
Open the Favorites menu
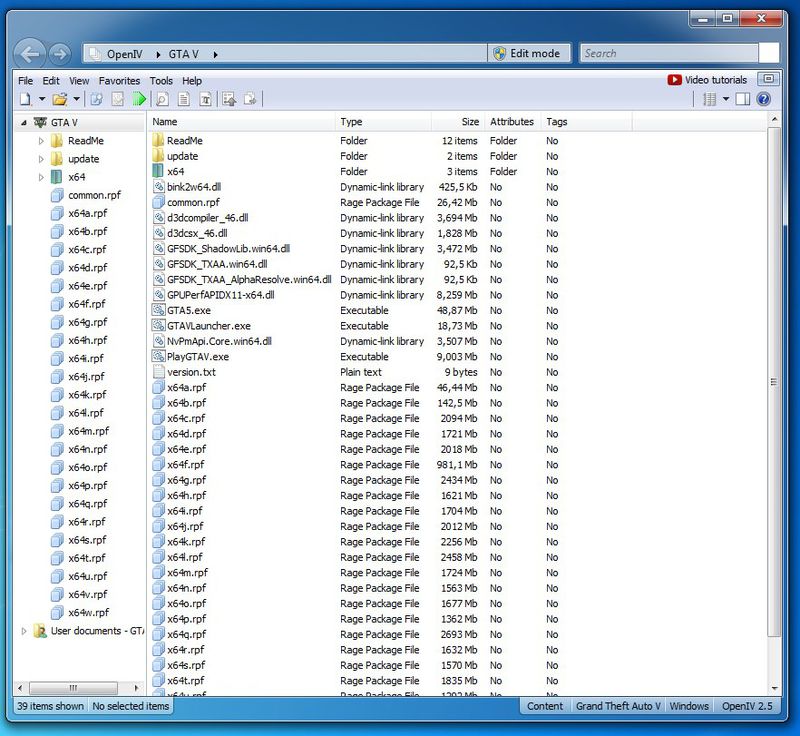click(x=119, y=81)
